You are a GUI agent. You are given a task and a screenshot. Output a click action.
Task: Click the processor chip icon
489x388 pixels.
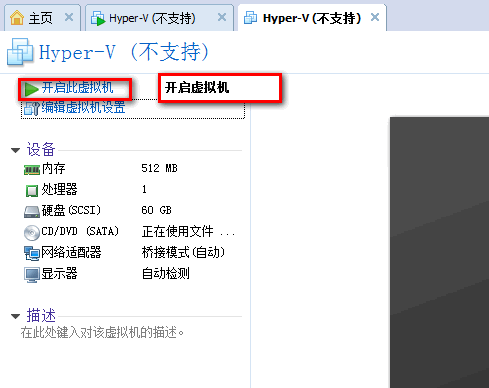pos(32,191)
